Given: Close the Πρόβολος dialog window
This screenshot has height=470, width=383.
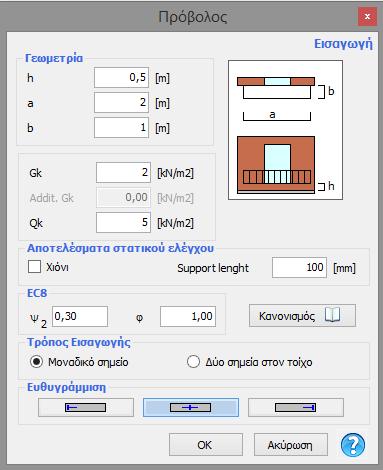Looking at the screenshot, I should [x=367, y=17].
